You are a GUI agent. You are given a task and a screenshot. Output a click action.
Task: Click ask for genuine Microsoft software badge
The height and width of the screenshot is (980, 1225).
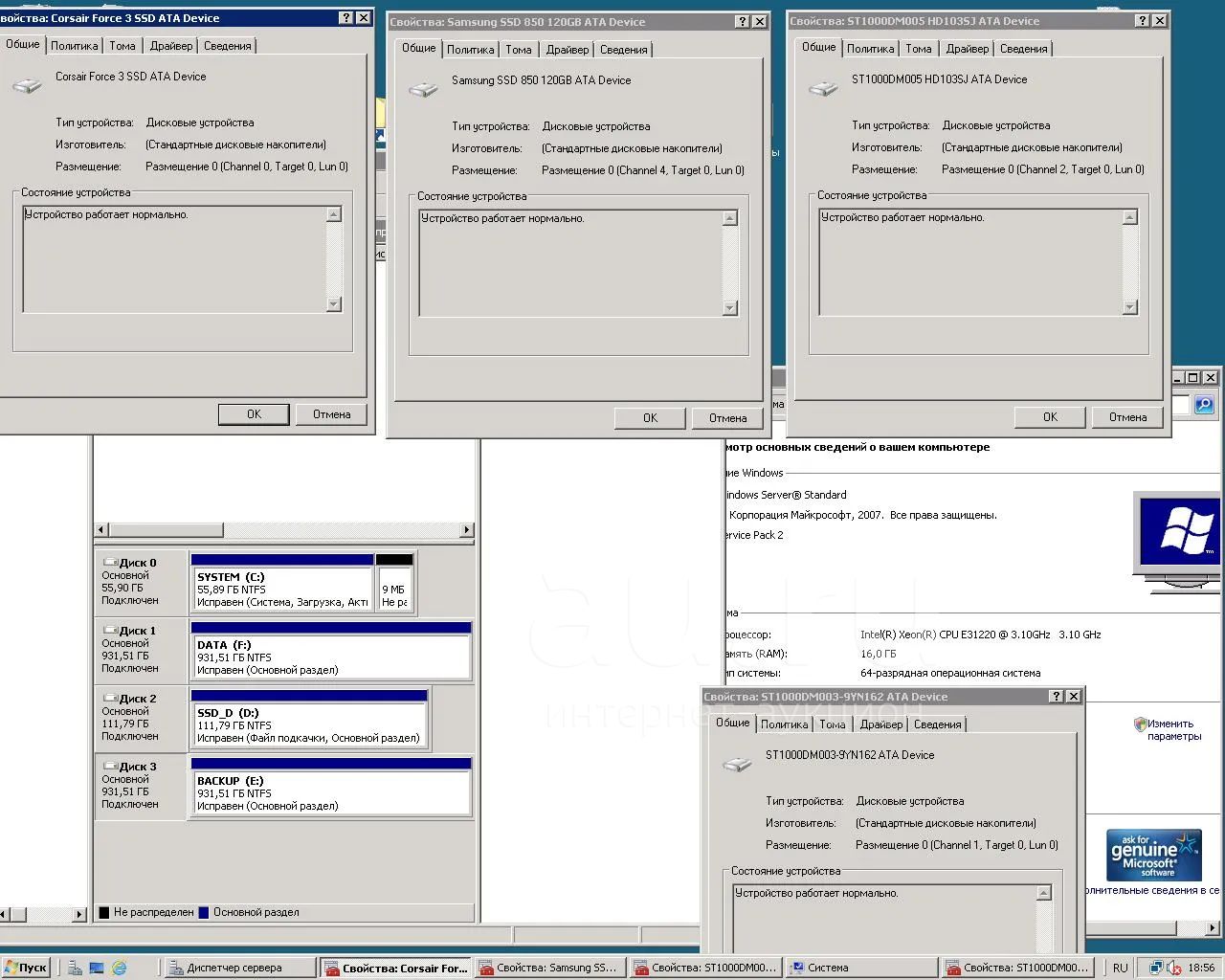[1153, 855]
